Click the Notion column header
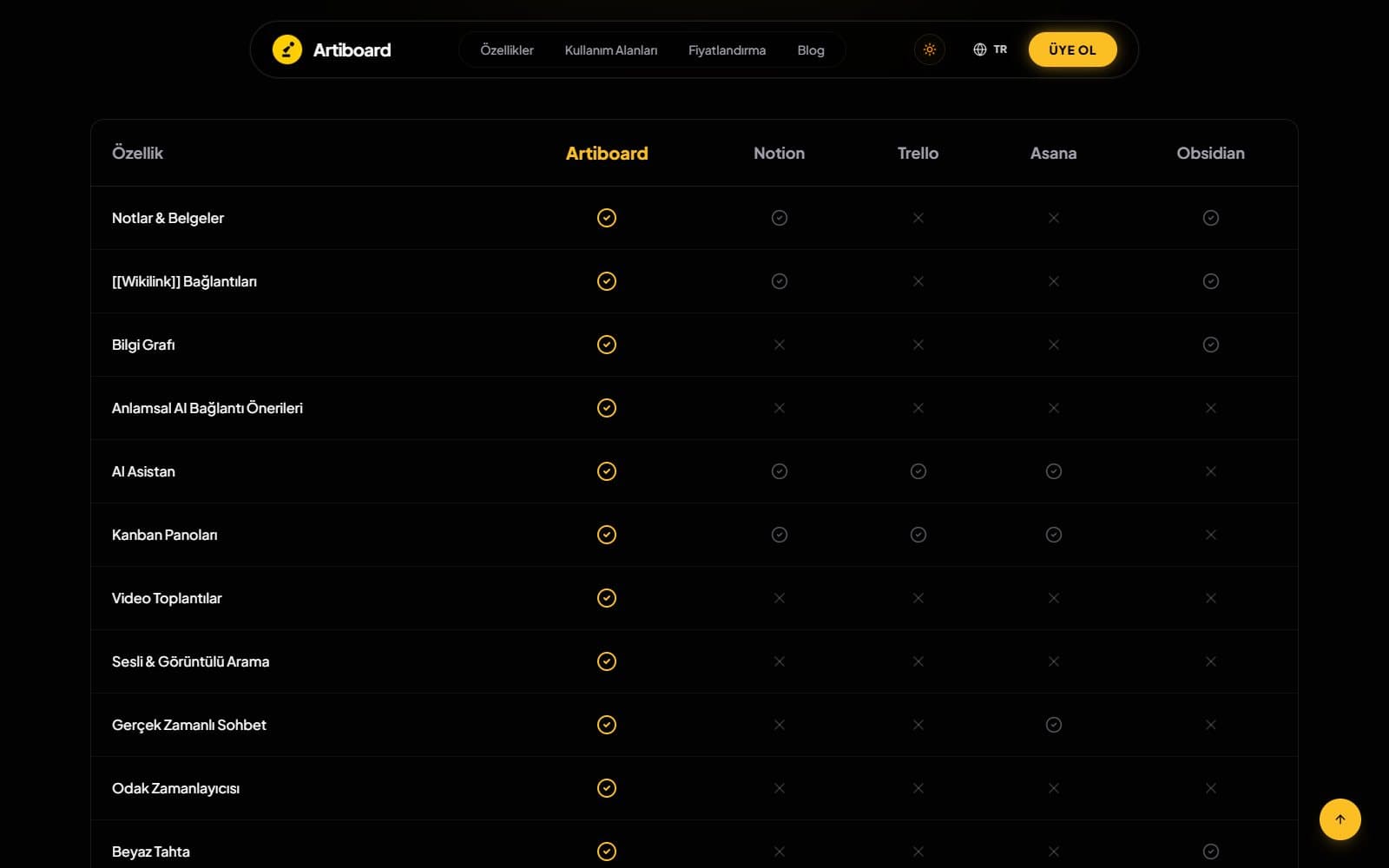1389x868 pixels. coord(780,153)
